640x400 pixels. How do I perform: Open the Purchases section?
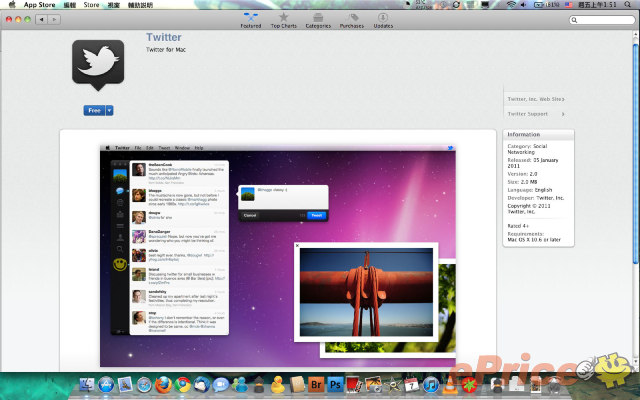(352, 20)
